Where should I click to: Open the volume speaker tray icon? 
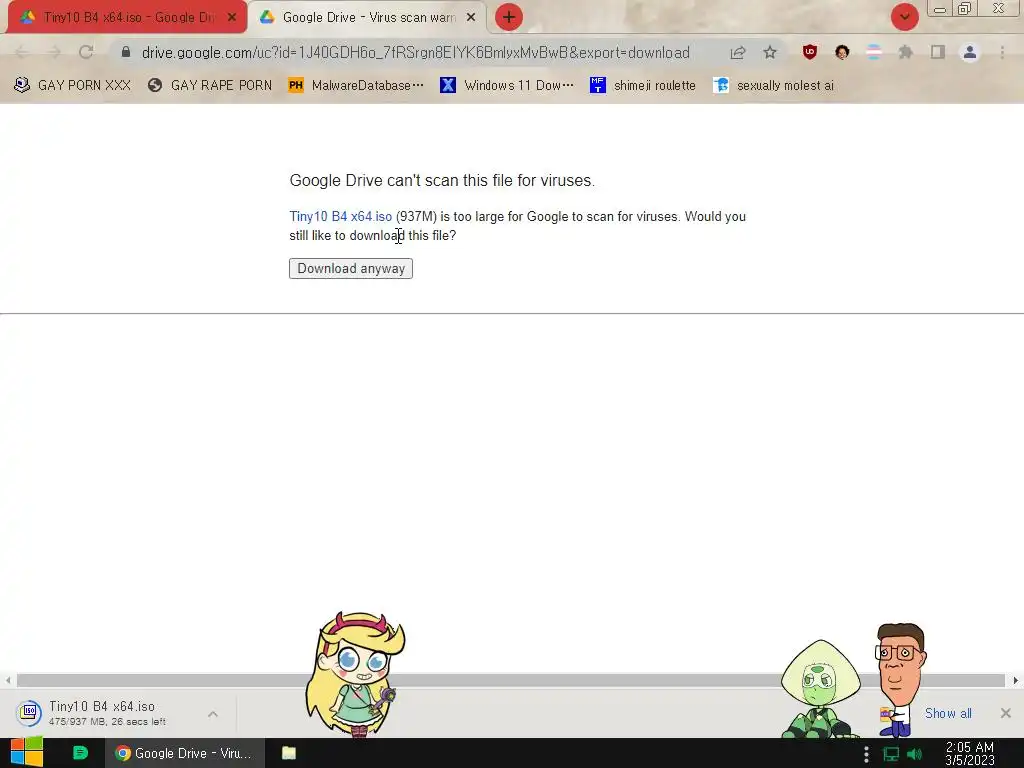[914, 754]
